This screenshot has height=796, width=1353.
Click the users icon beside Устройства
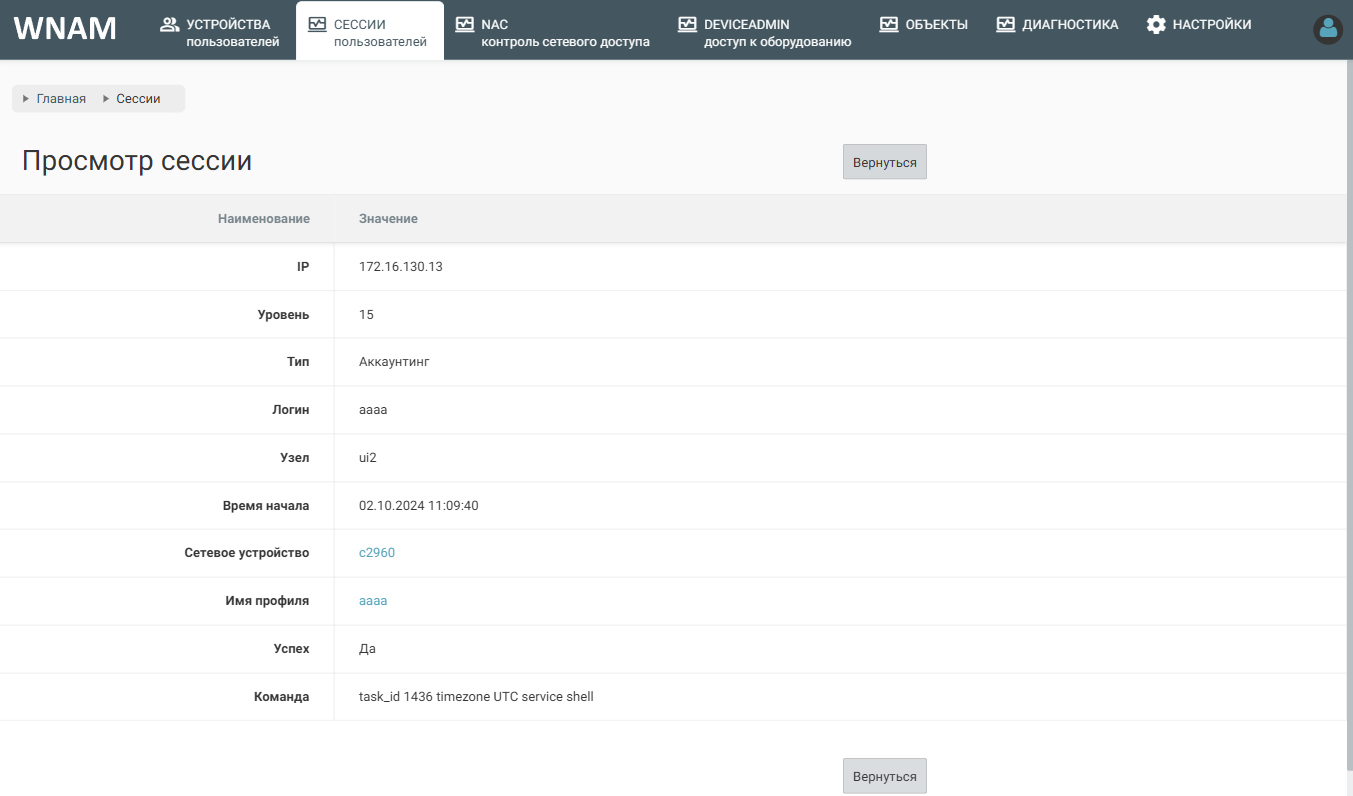click(x=169, y=24)
